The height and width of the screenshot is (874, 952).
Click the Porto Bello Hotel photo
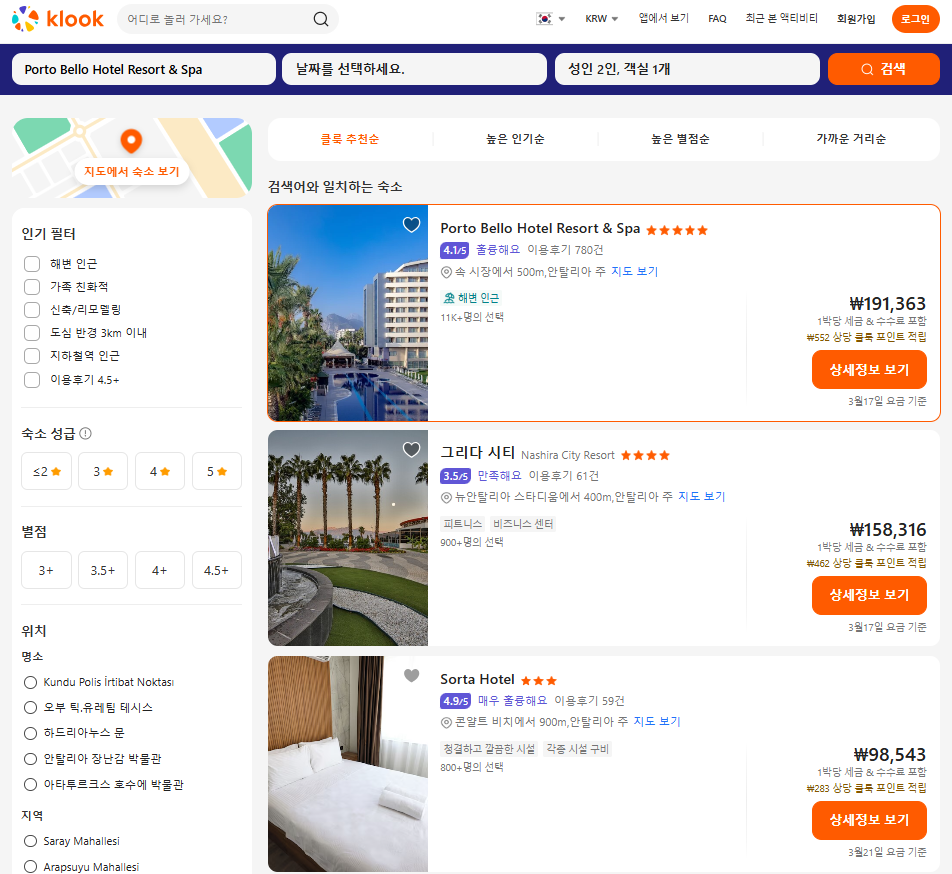pyautogui.click(x=348, y=313)
